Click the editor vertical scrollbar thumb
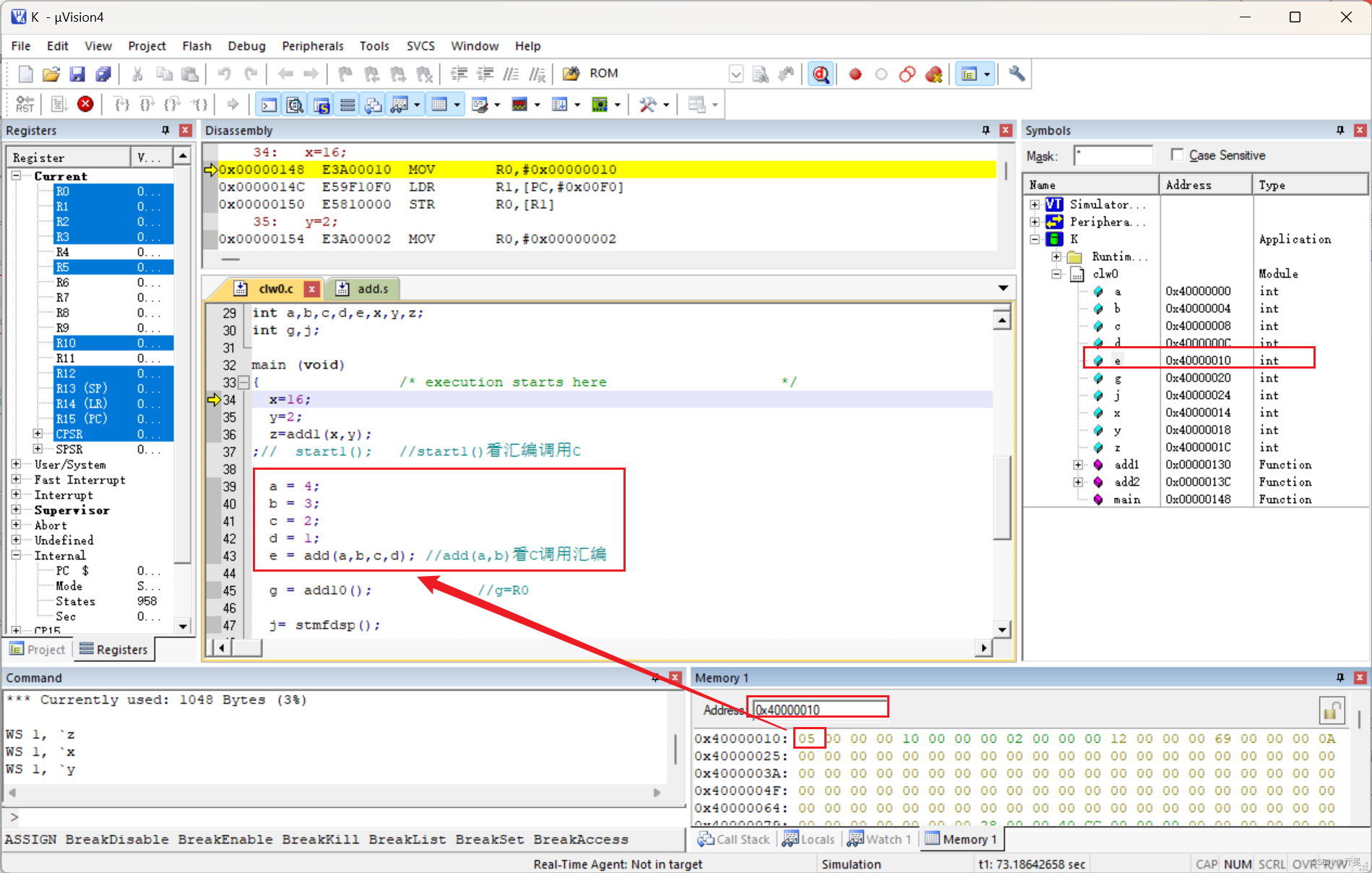The height and width of the screenshot is (873, 1372). (x=1001, y=497)
